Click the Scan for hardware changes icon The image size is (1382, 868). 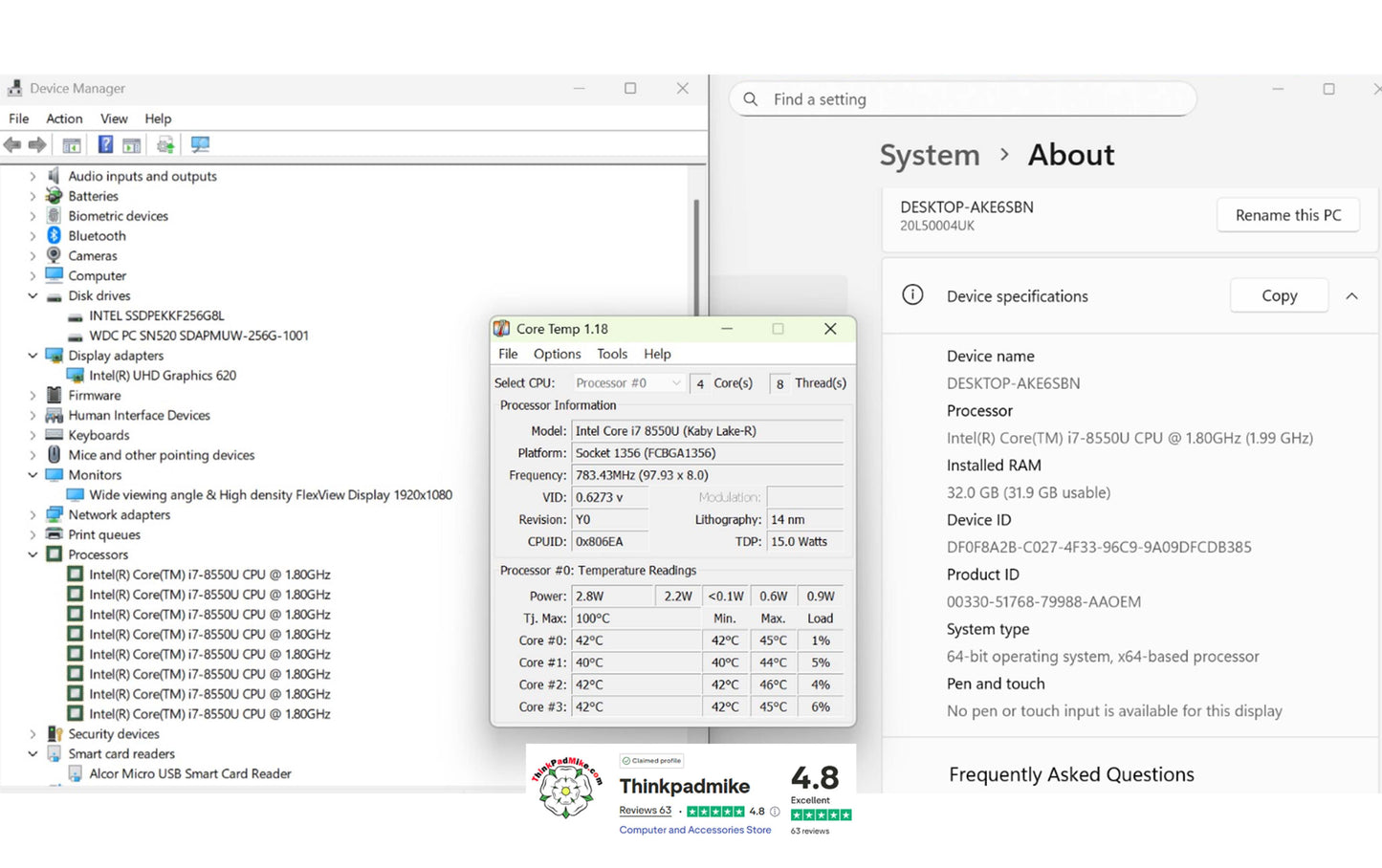point(200,144)
